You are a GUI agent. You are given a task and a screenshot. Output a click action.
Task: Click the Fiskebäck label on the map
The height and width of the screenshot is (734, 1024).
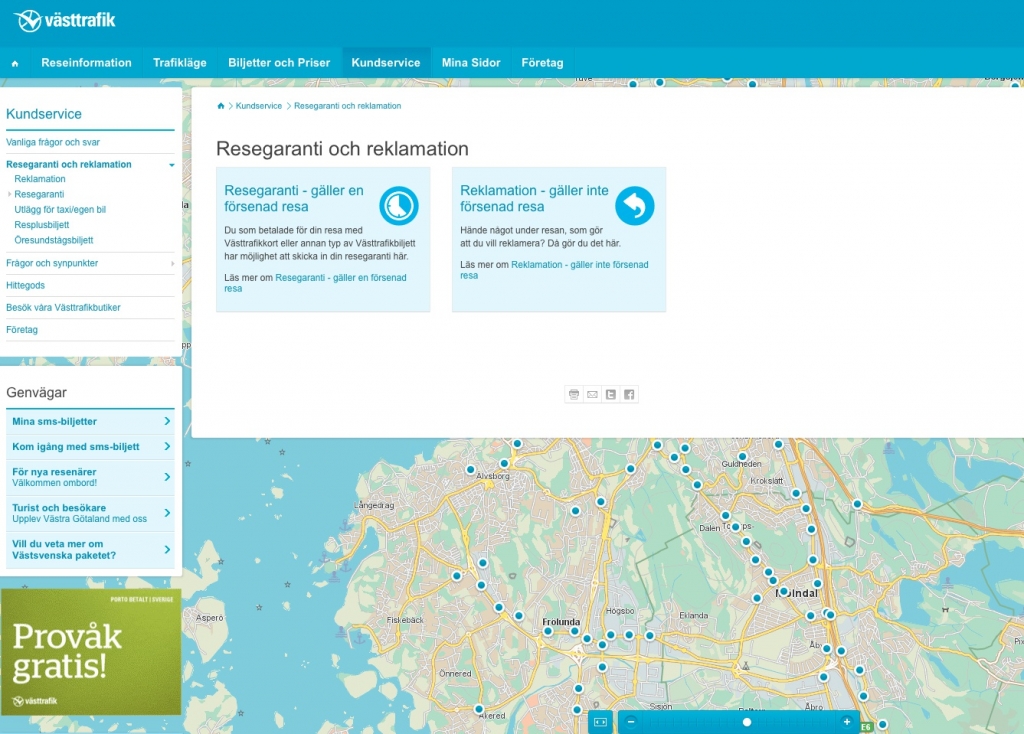click(405, 620)
